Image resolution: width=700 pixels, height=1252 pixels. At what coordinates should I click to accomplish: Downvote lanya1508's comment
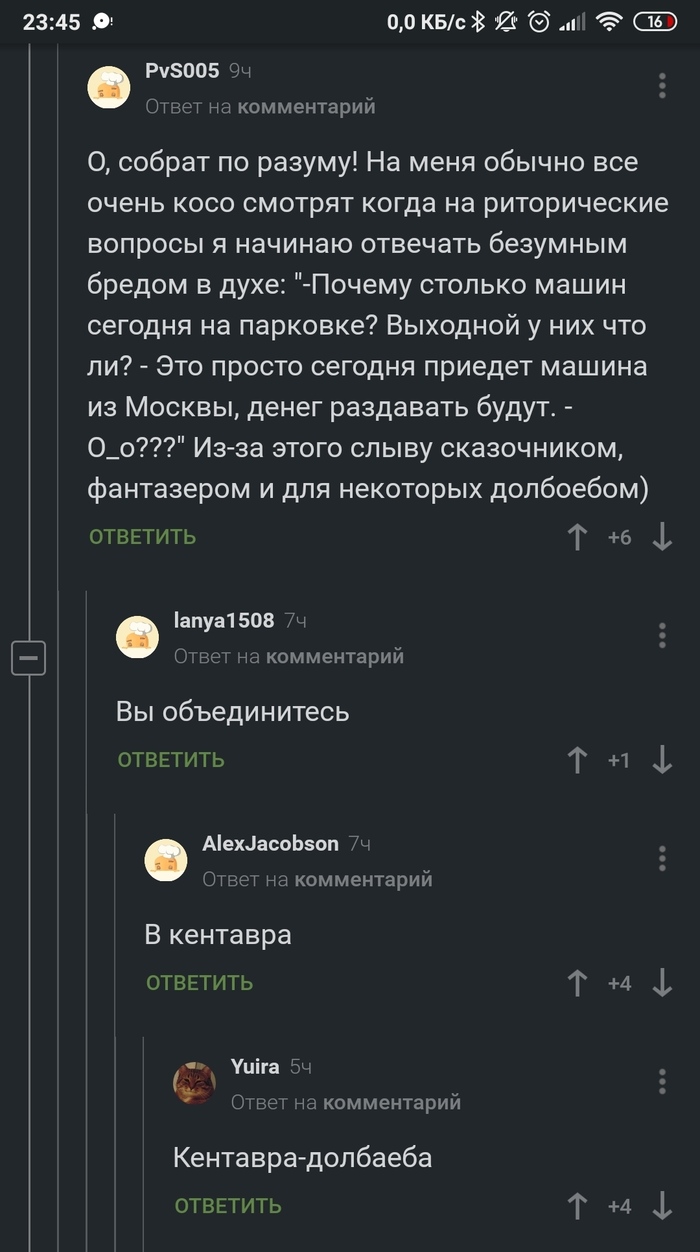[x=662, y=760]
